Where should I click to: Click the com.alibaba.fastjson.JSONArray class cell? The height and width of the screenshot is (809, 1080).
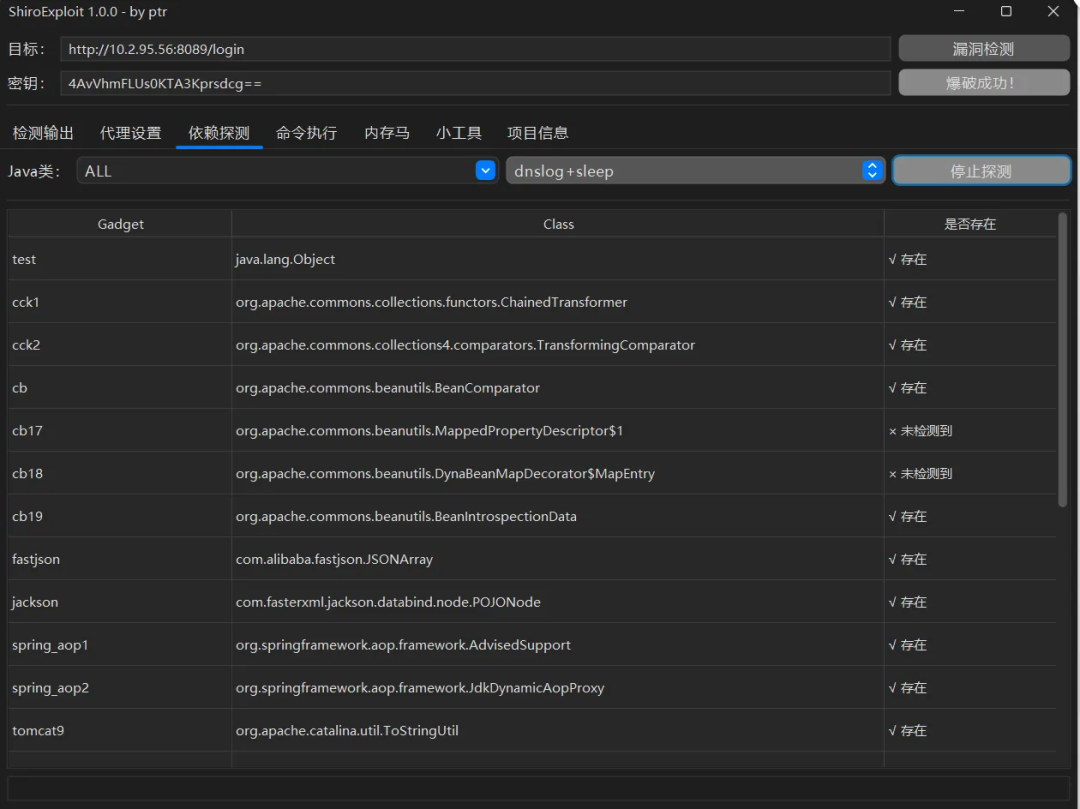point(558,559)
